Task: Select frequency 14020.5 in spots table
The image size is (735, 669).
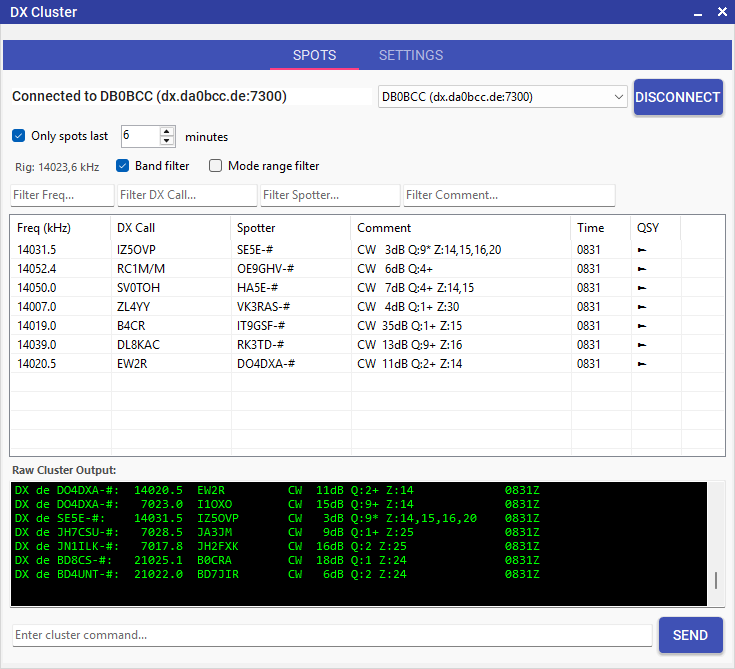Action: (37, 364)
